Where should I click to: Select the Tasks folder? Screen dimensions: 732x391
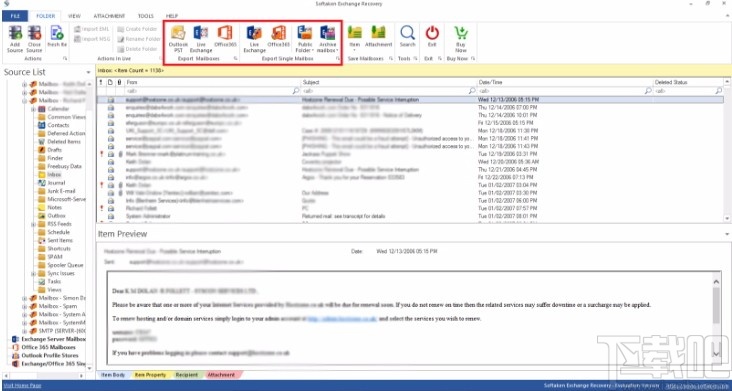tap(54, 281)
